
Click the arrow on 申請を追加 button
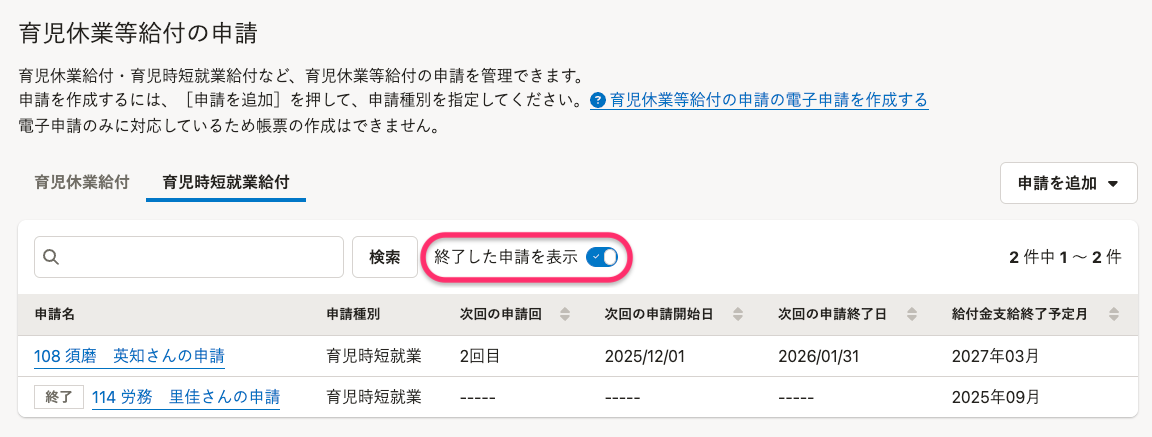pyautogui.click(x=1112, y=184)
